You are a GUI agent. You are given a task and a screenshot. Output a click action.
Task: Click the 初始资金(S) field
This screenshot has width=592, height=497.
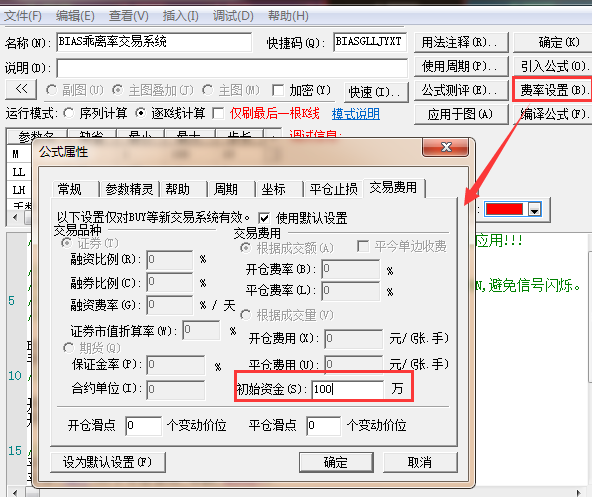click(x=348, y=389)
